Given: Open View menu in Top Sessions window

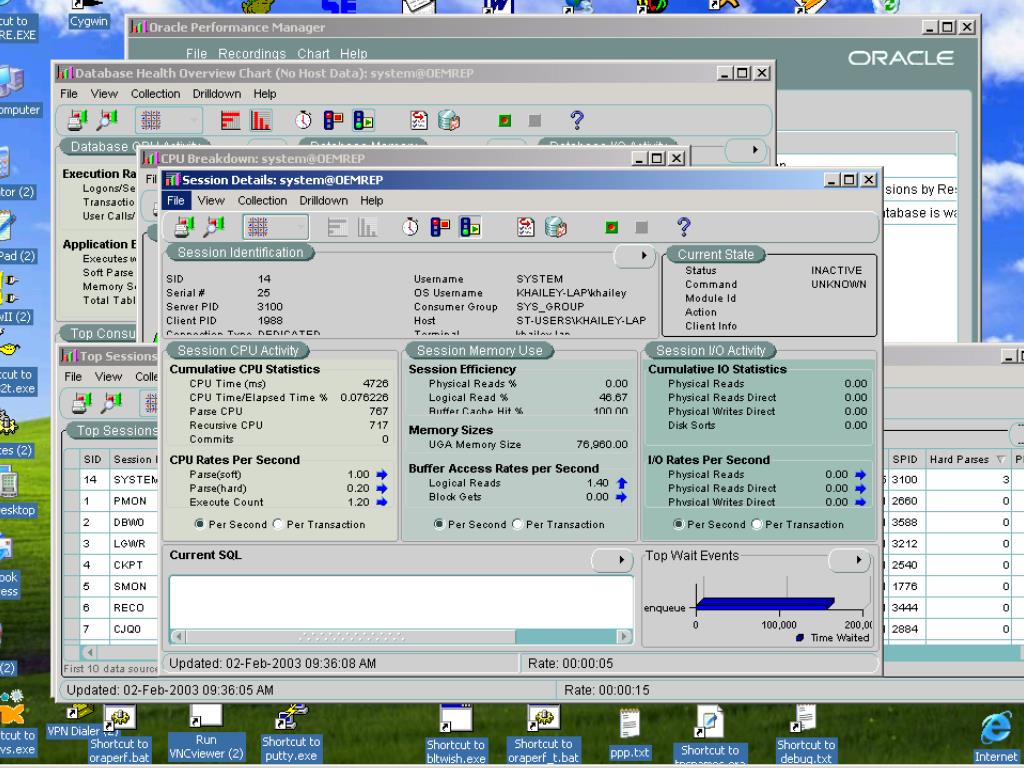Looking at the screenshot, I should (x=108, y=377).
